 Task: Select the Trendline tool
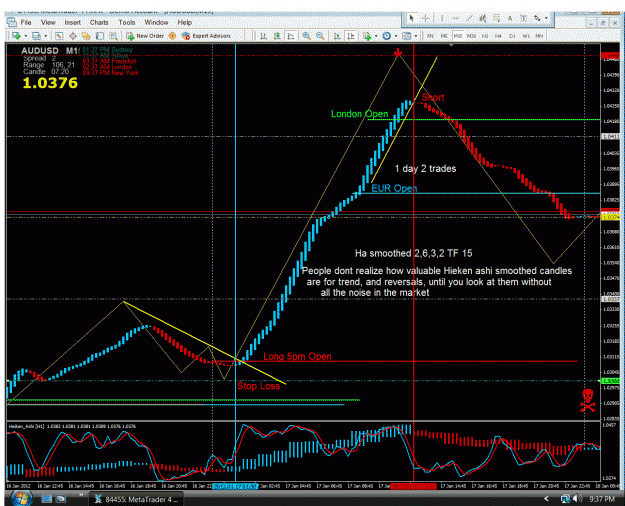[x=469, y=18]
